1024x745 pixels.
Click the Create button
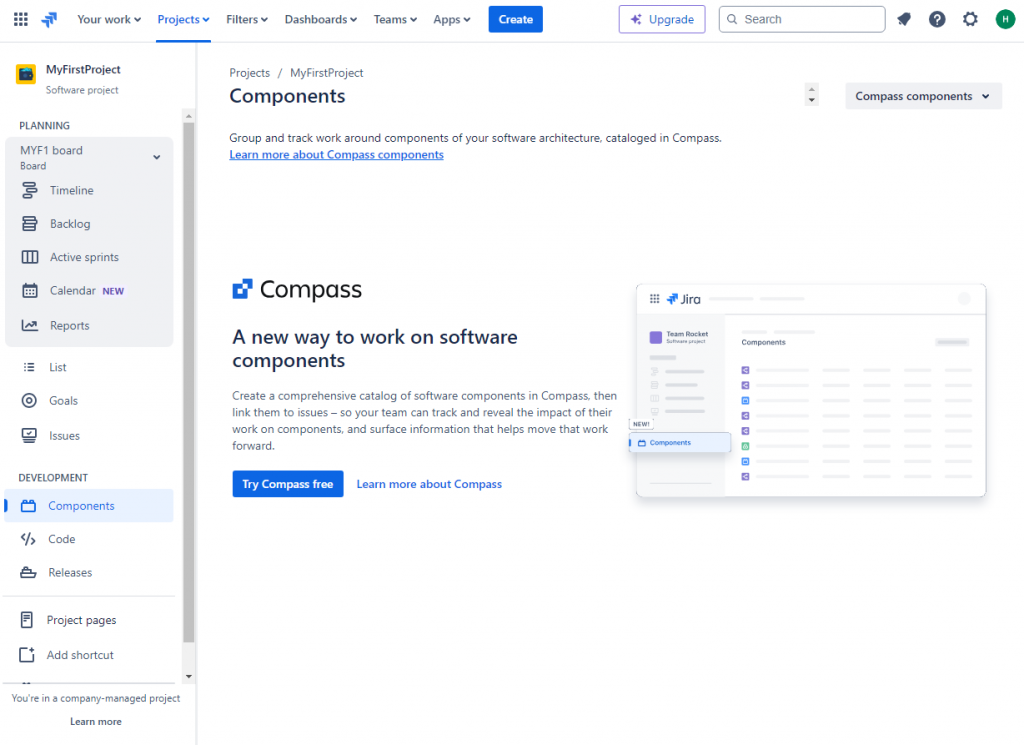pyautogui.click(x=515, y=20)
